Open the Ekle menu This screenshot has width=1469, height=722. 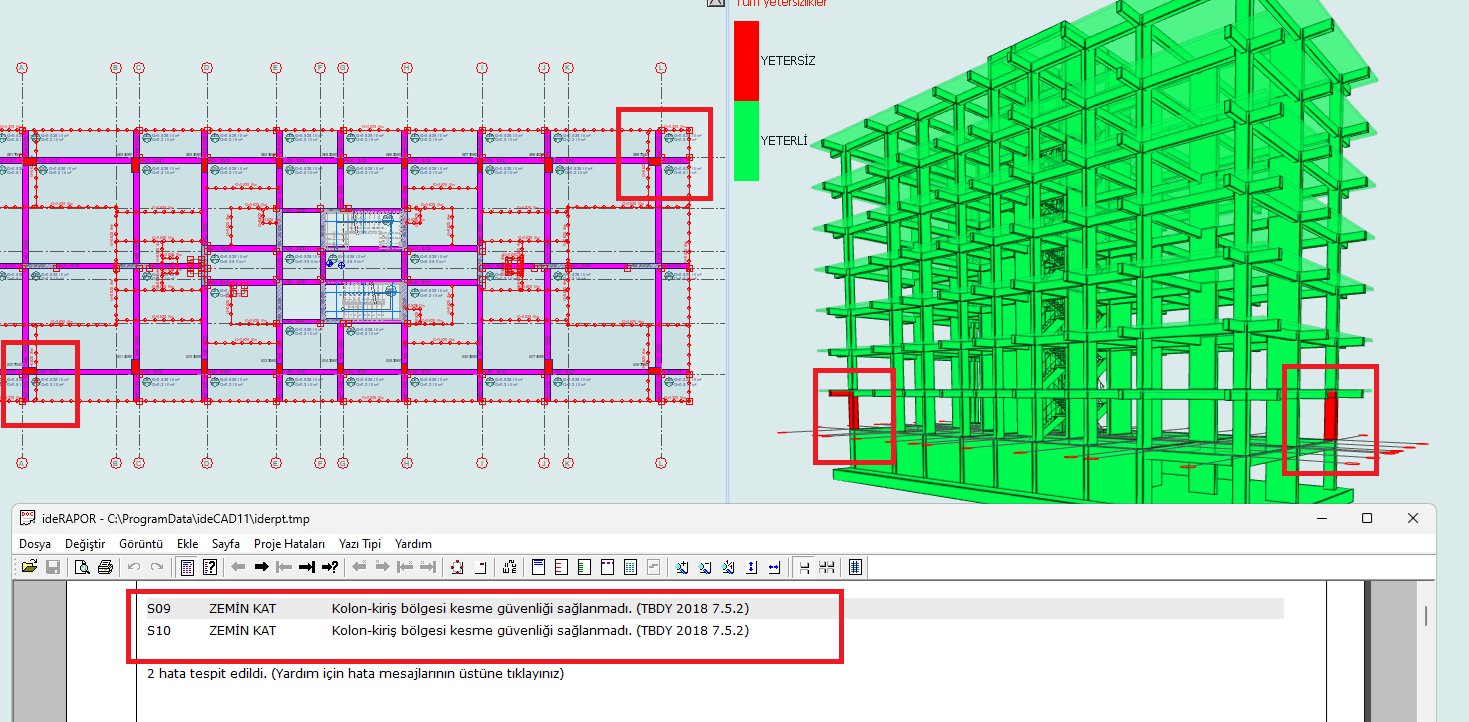187,544
